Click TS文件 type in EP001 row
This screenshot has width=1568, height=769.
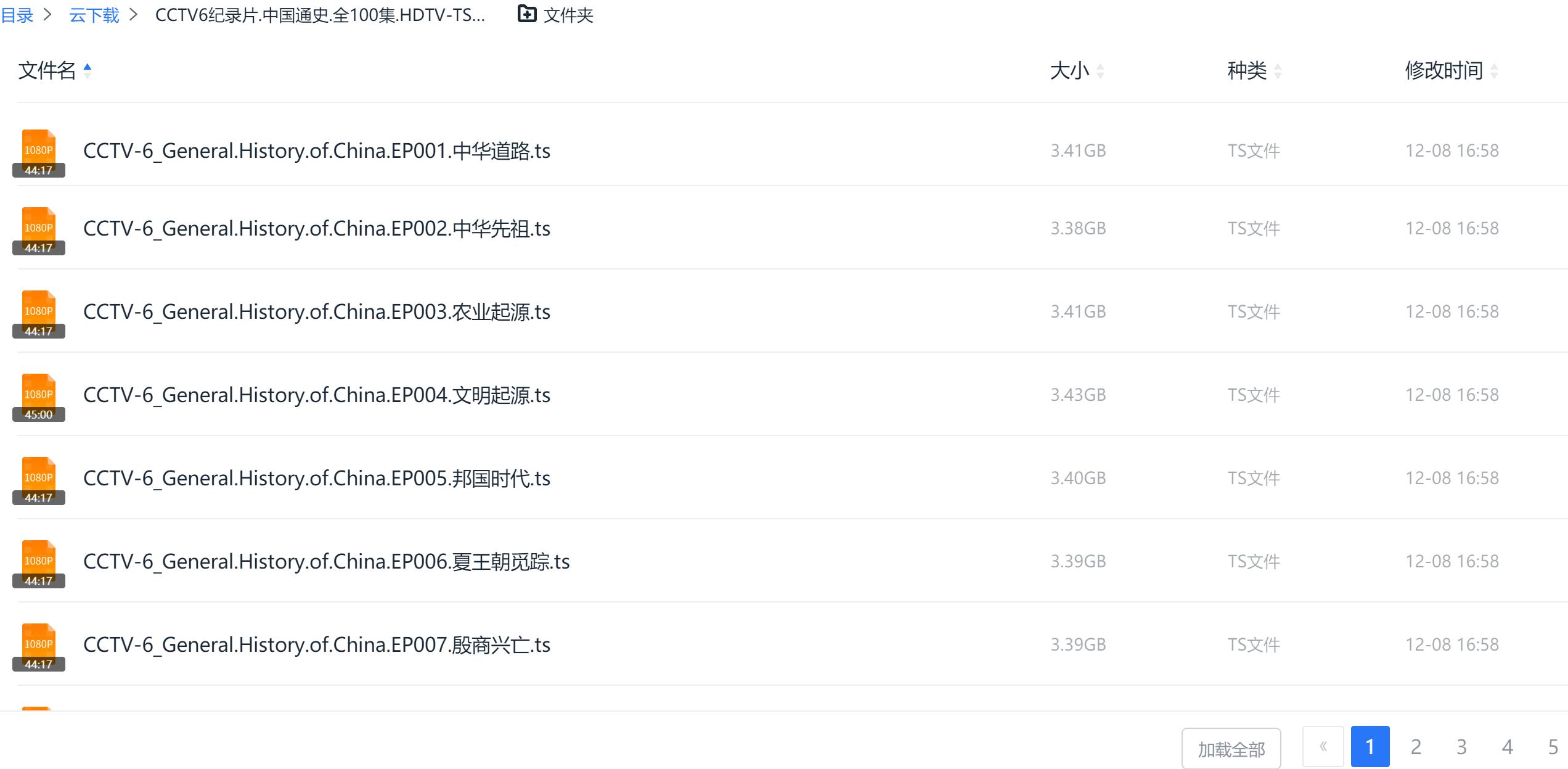(x=1254, y=150)
